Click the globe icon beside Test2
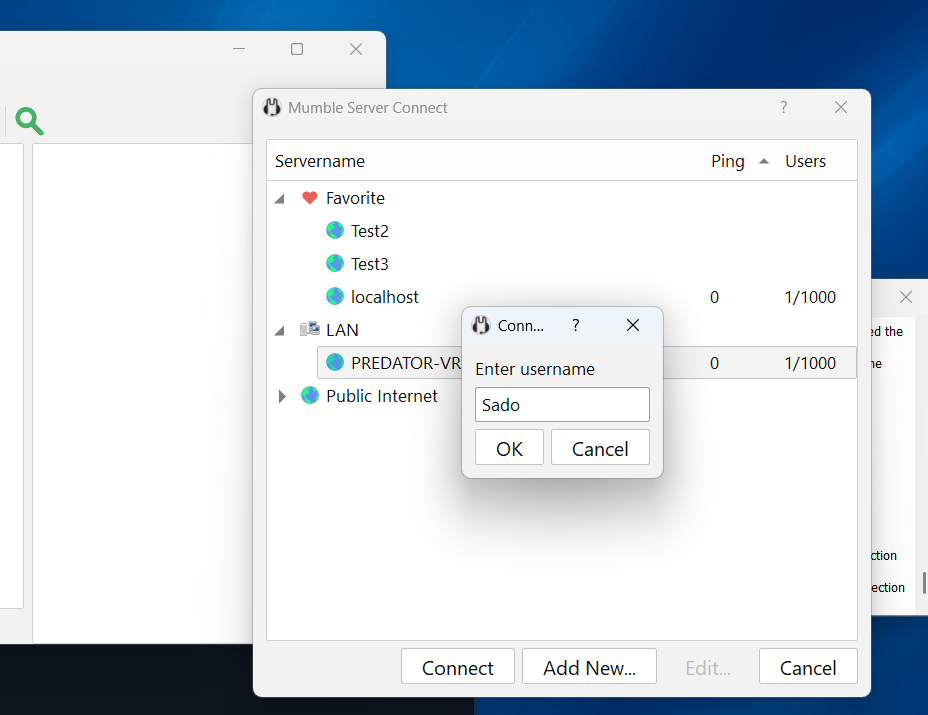The width and height of the screenshot is (928, 715). pyautogui.click(x=335, y=231)
